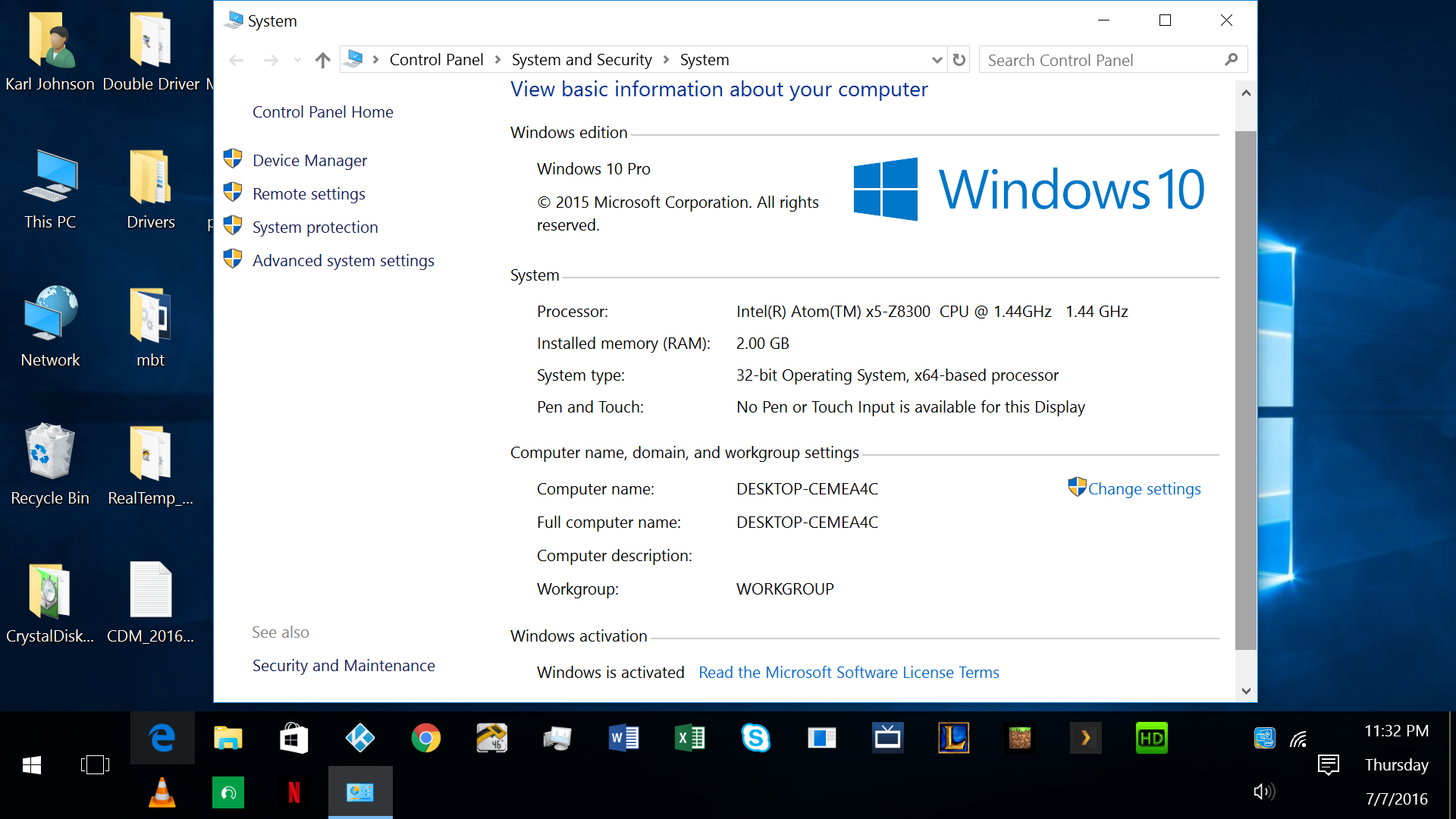Launch Minecraft from the taskbar
The height and width of the screenshot is (819, 1456).
[1020, 738]
